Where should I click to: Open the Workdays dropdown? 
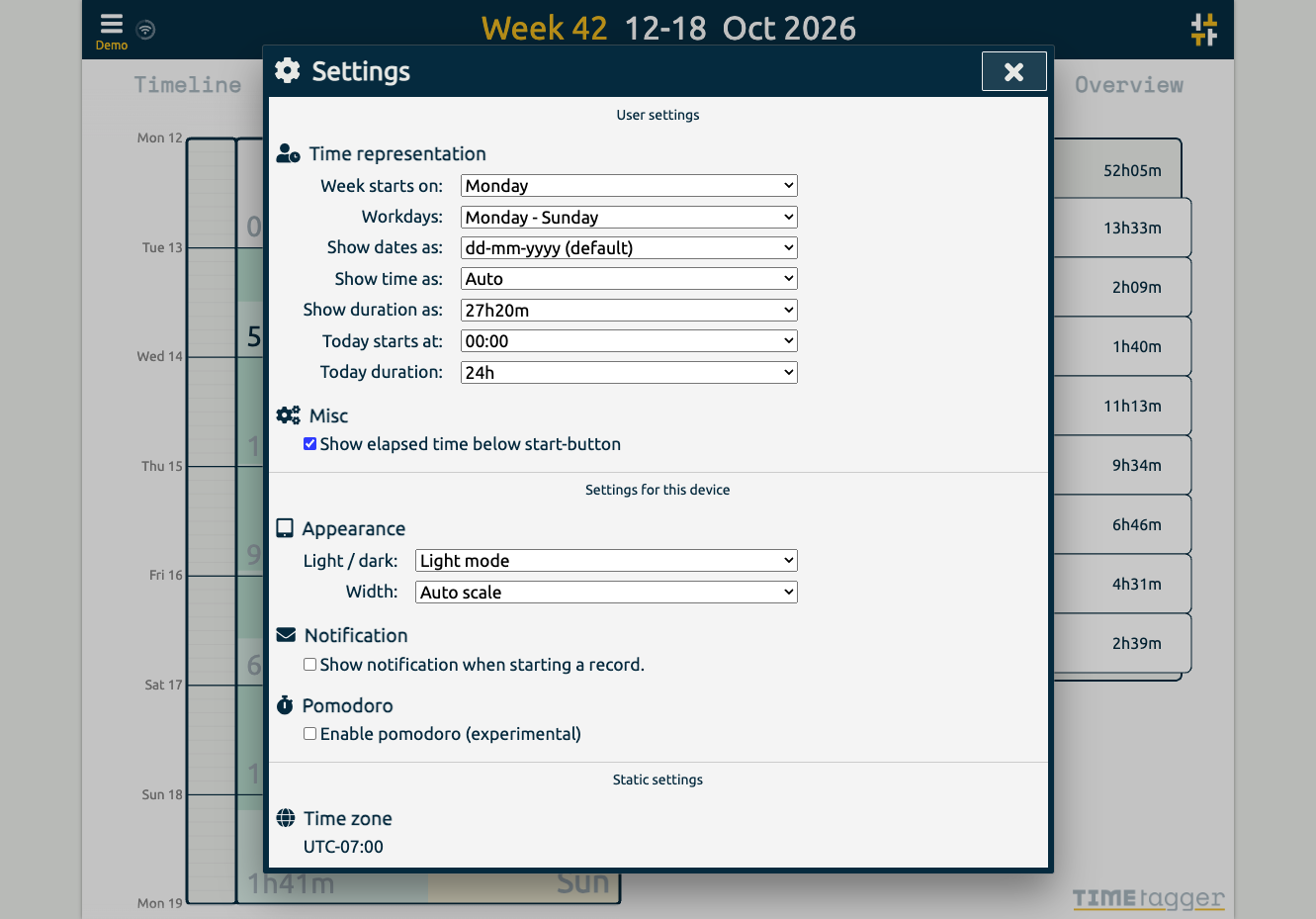pyautogui.click(x=629, y=217)
